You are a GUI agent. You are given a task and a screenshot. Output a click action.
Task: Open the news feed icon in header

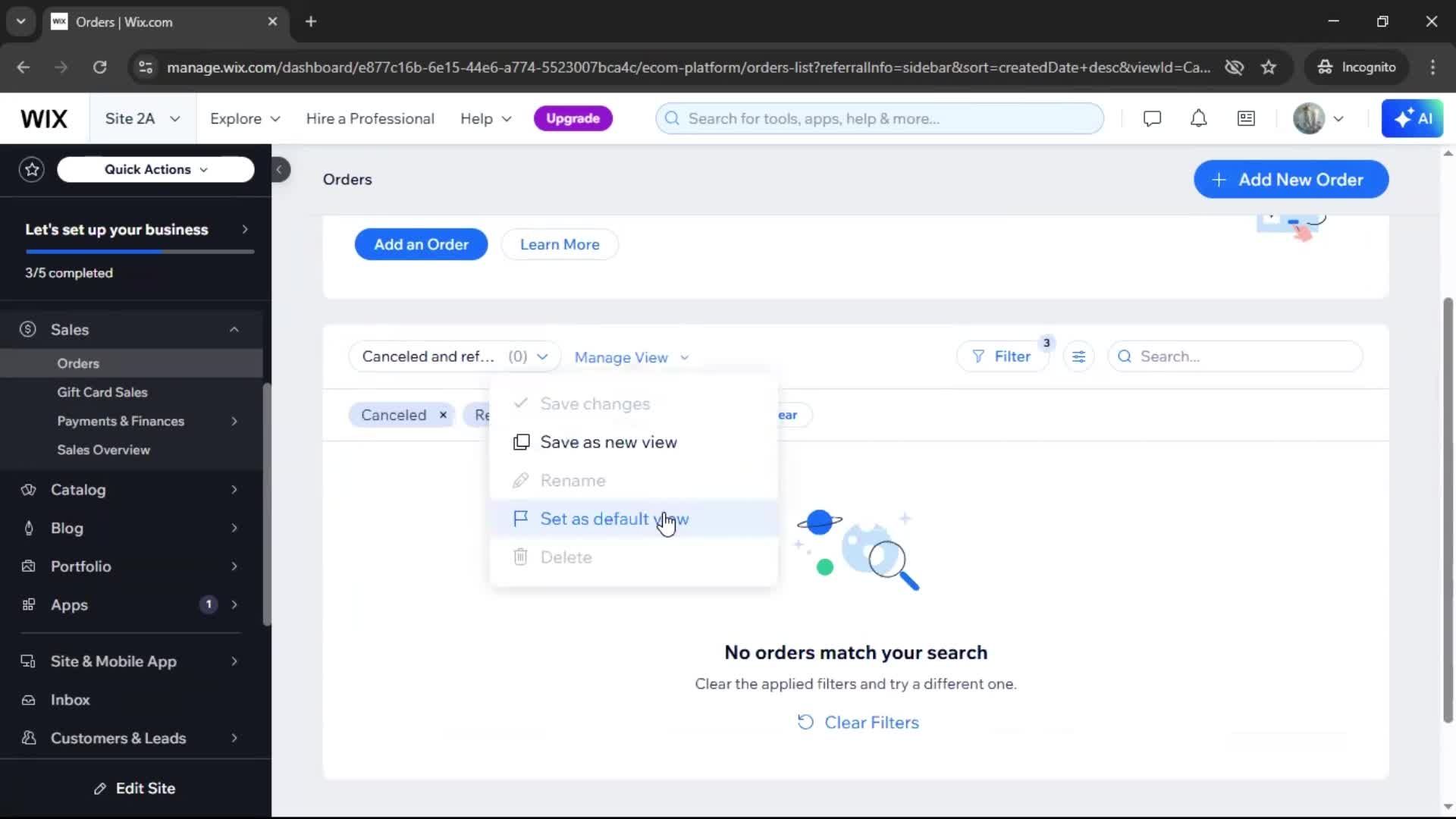[1246, 119]
